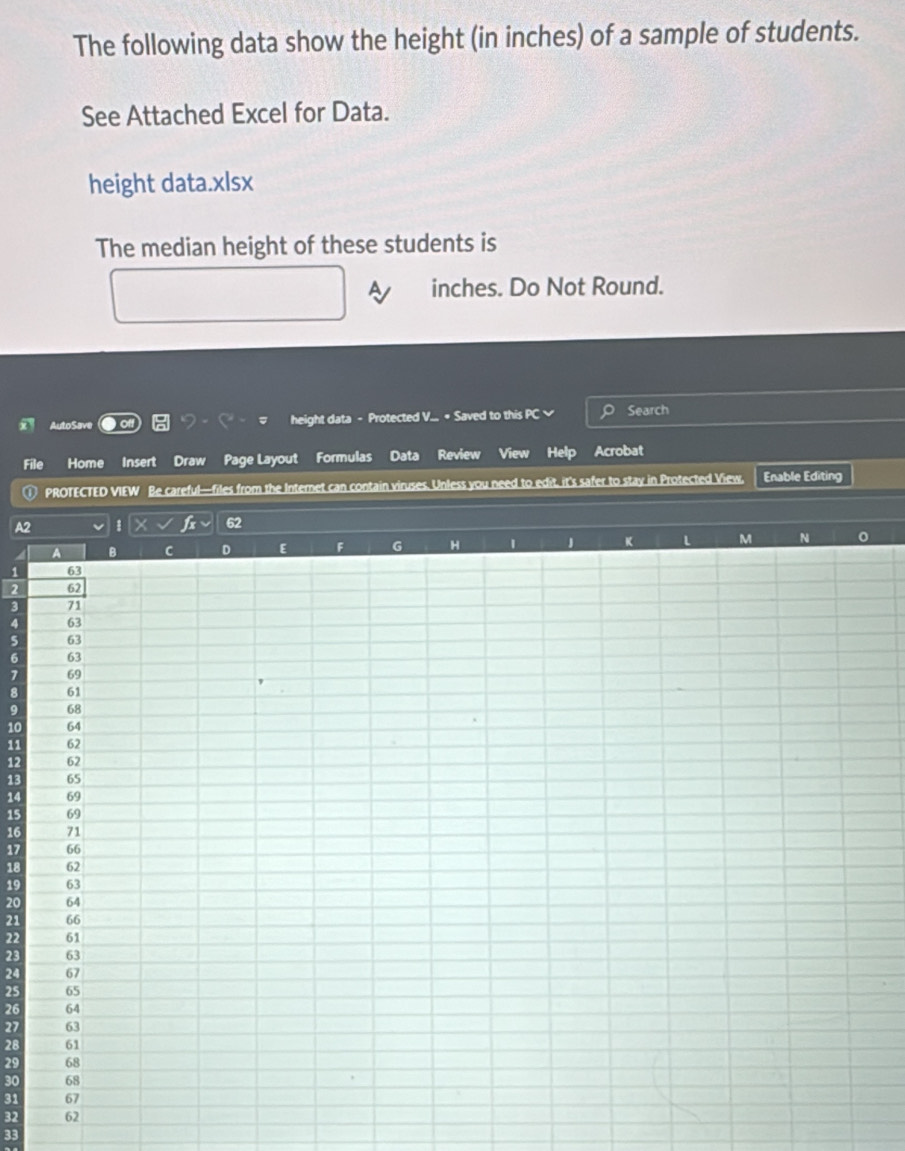Screen dimensions: 905x1151
Task: Open the File menu
Action: pyautogui.click(x=33, y=463)
